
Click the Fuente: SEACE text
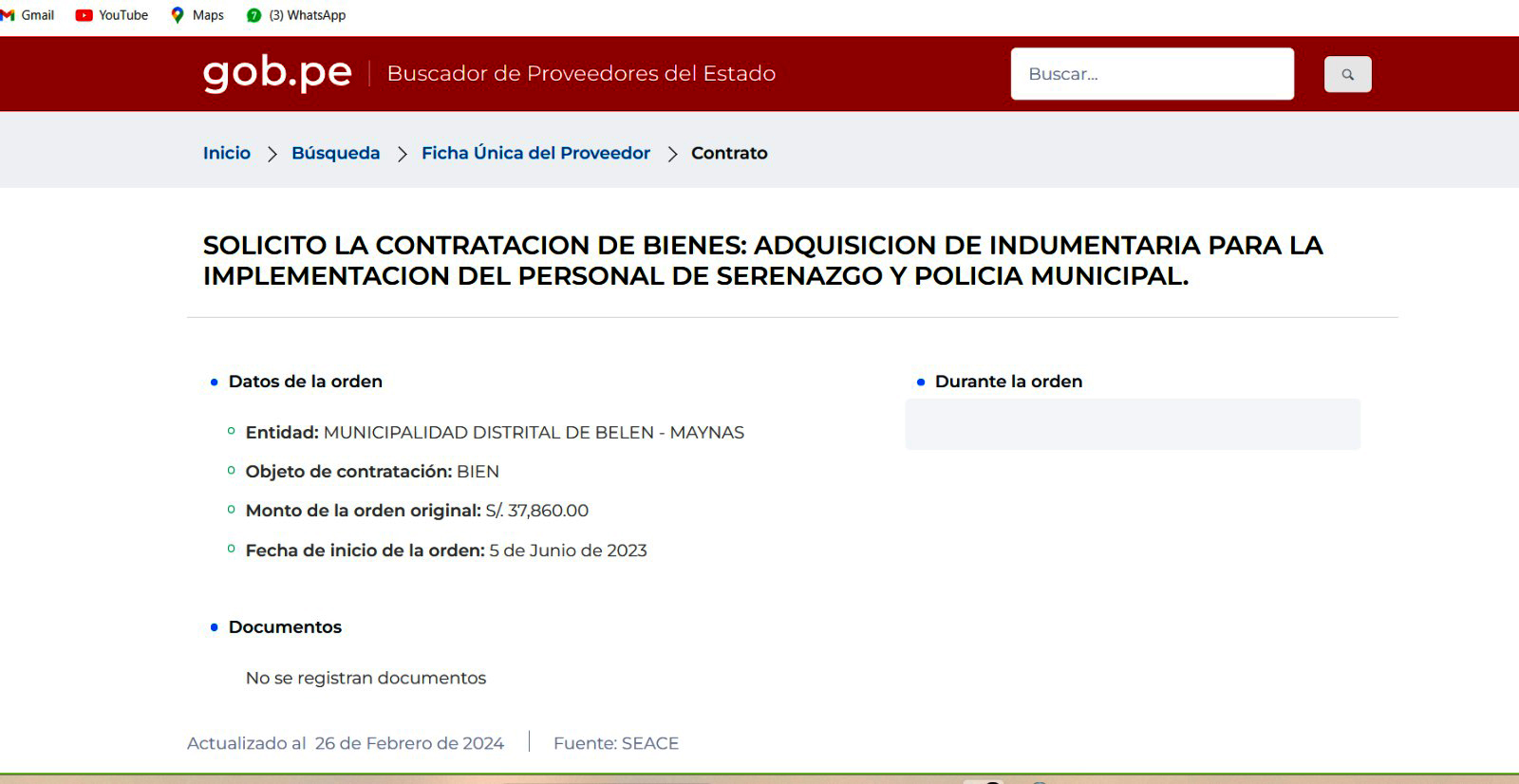click(x=616, y=743)
